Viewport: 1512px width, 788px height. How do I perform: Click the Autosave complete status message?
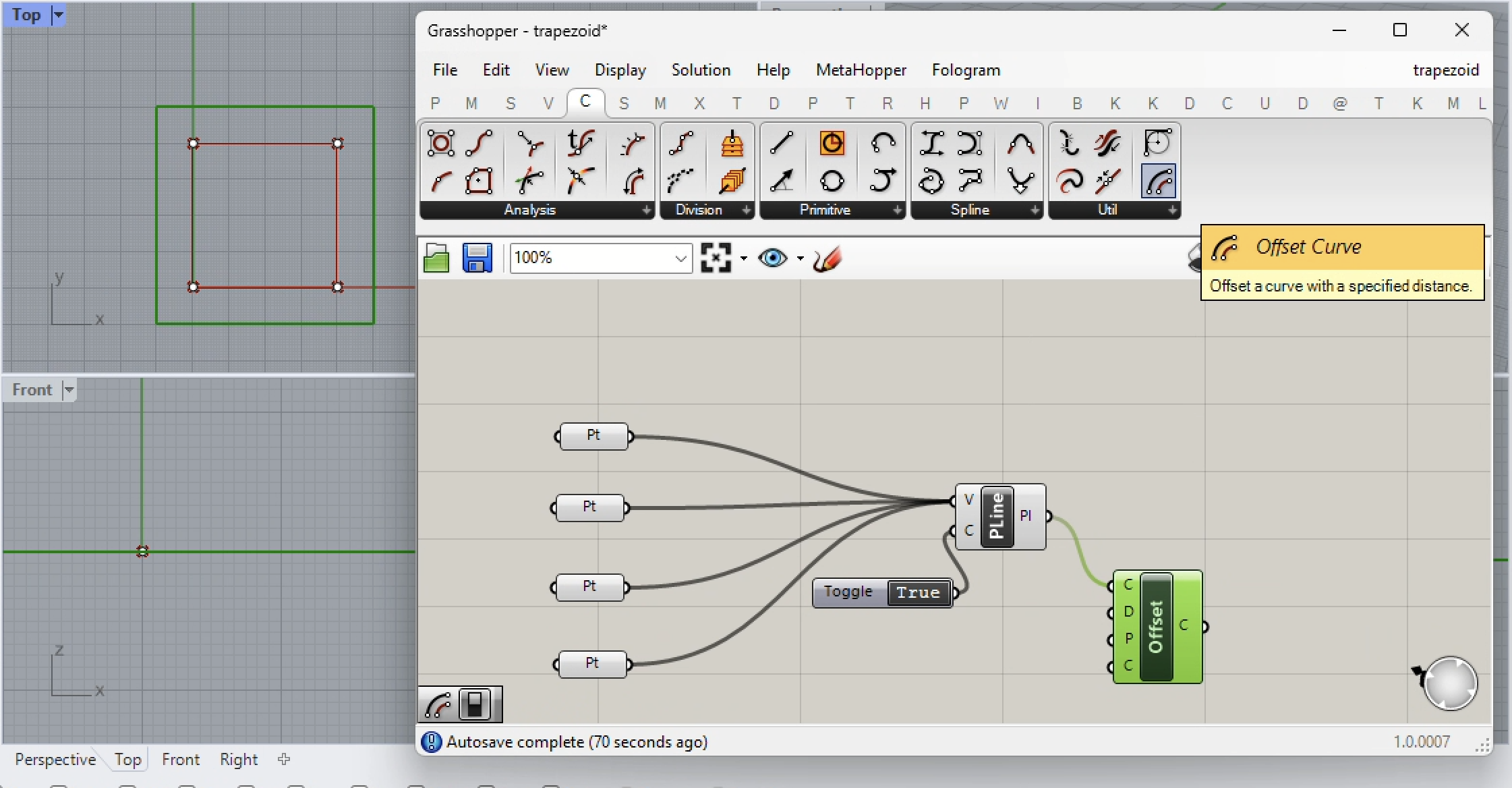click(577, 742)
